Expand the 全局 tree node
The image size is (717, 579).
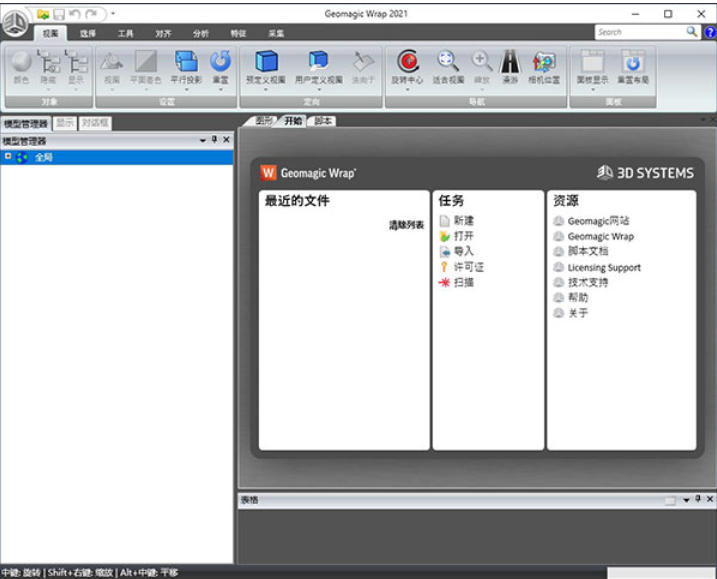8,156
